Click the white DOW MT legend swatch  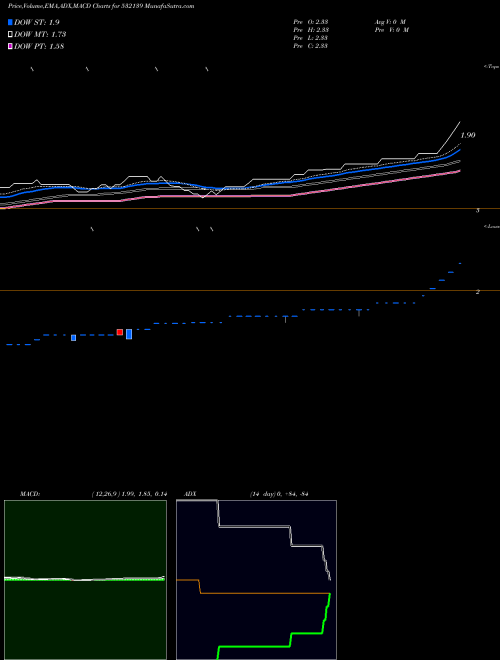11,34
